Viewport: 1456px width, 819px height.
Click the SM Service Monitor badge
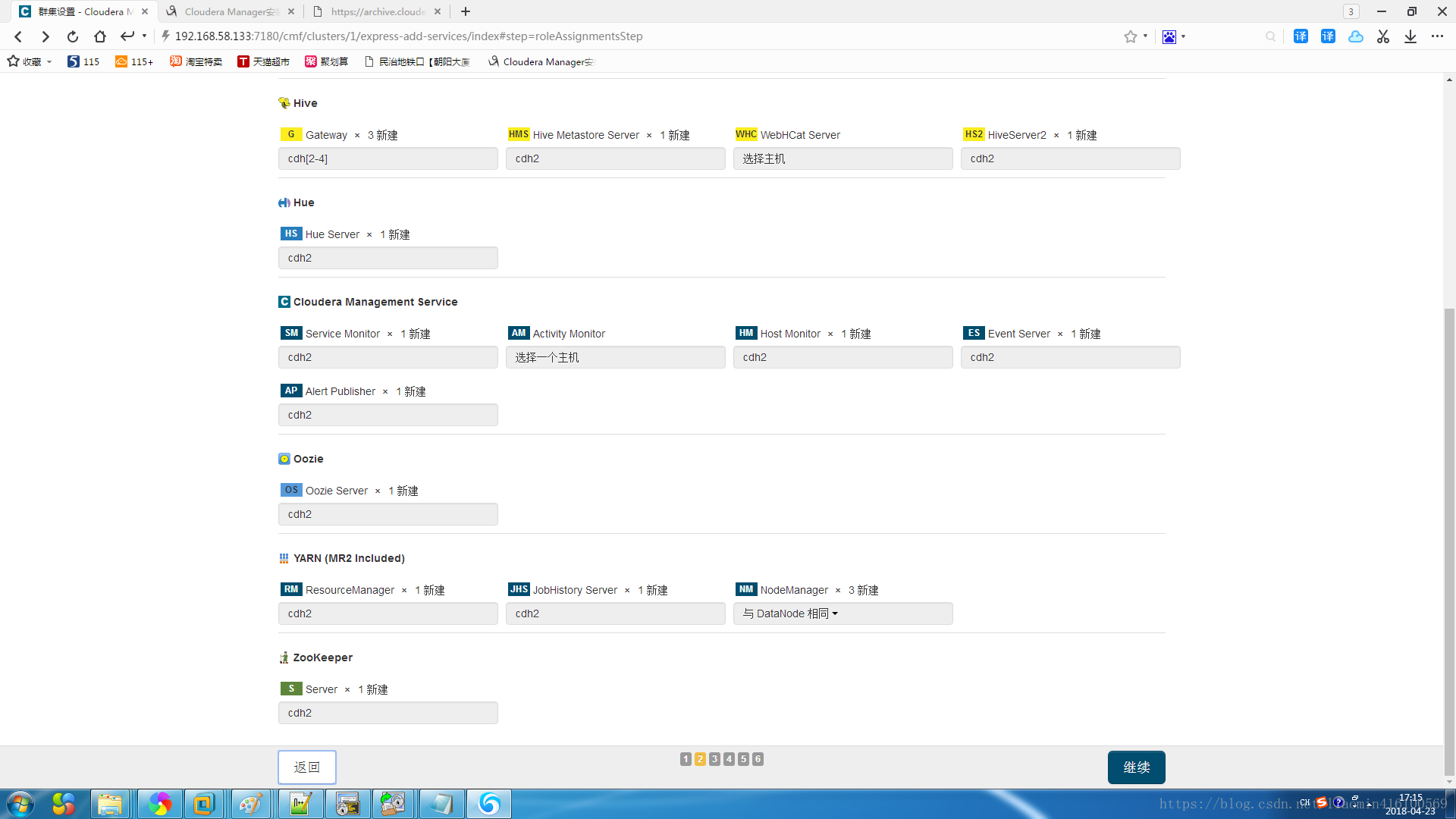click(x=291, y=333)
